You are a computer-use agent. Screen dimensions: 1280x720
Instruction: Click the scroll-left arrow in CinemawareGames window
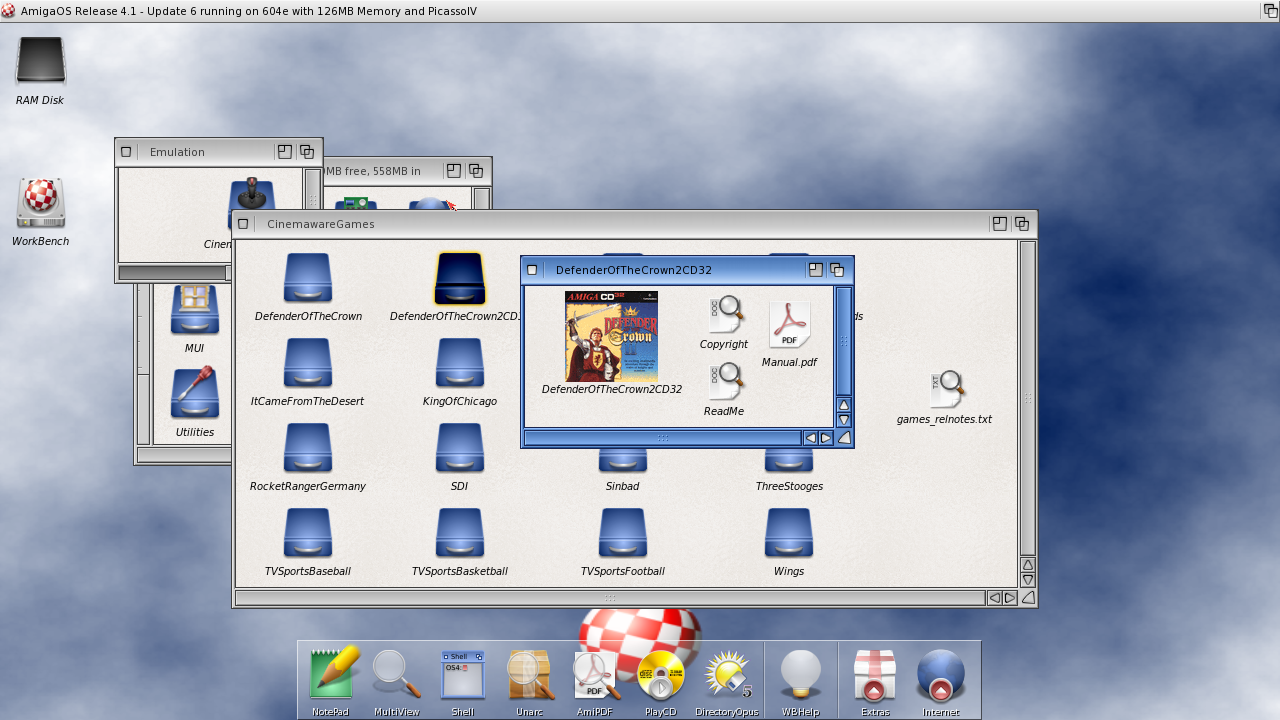coord(995,598)
